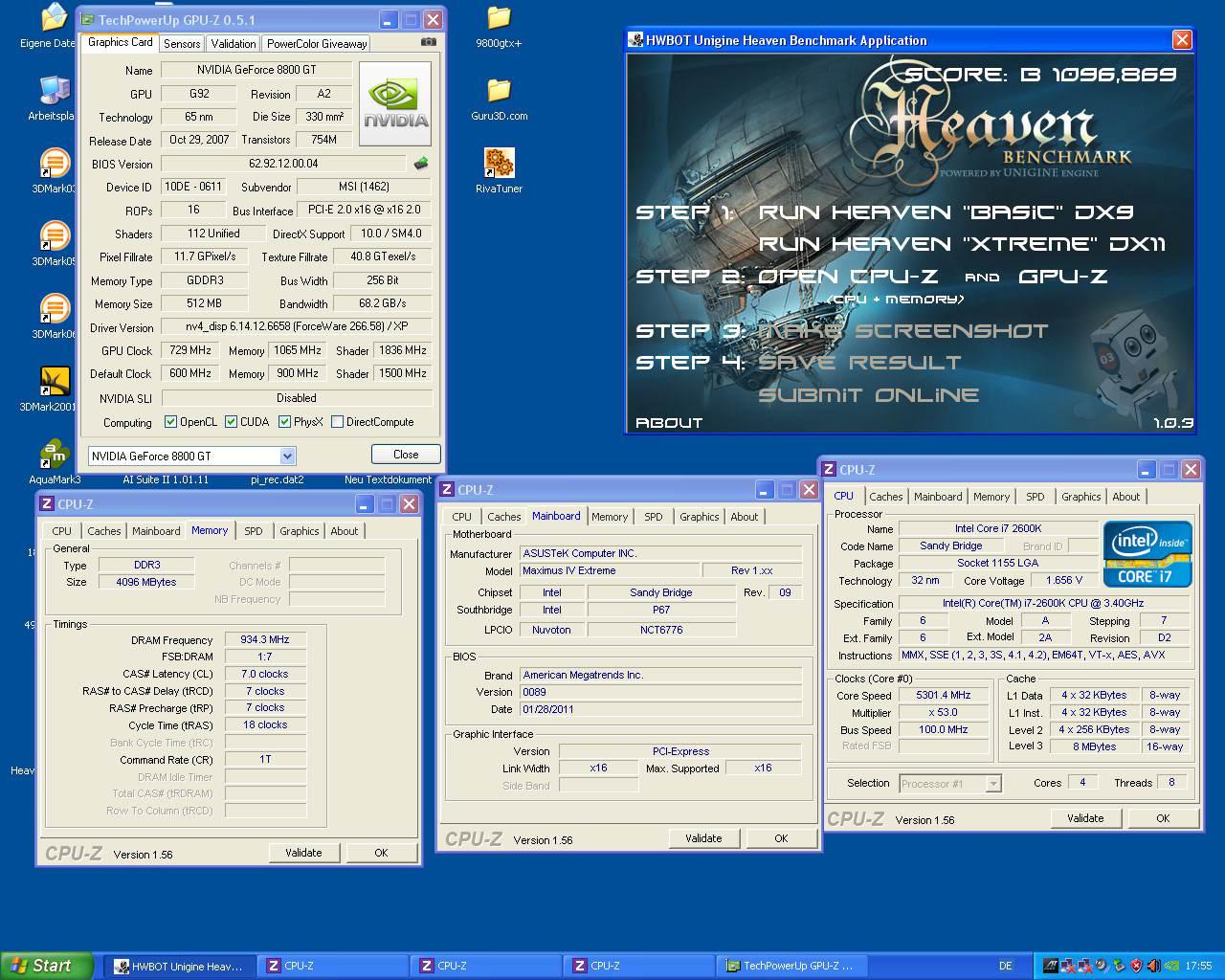The image size is (1225, 980).
Task: Click the speaker volume tray icon
Action: pyautogui.click(x=1156, y=966)
